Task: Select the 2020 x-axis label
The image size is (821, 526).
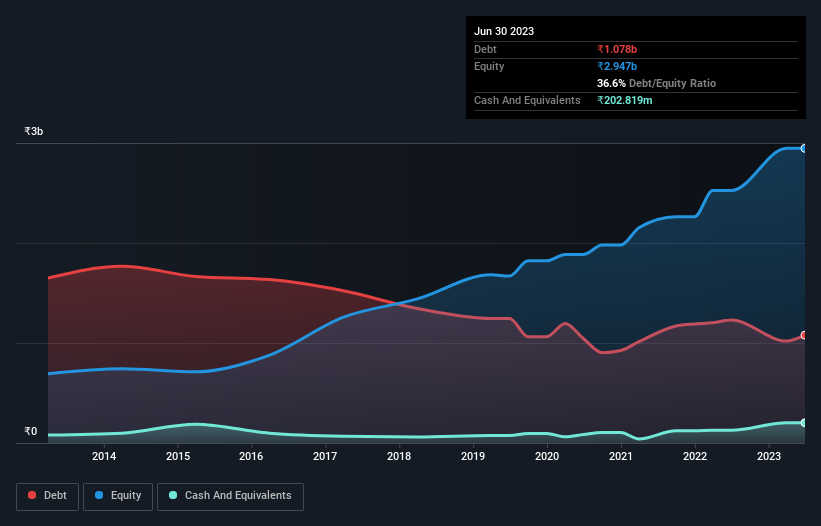Action: [x=547, y=456]
